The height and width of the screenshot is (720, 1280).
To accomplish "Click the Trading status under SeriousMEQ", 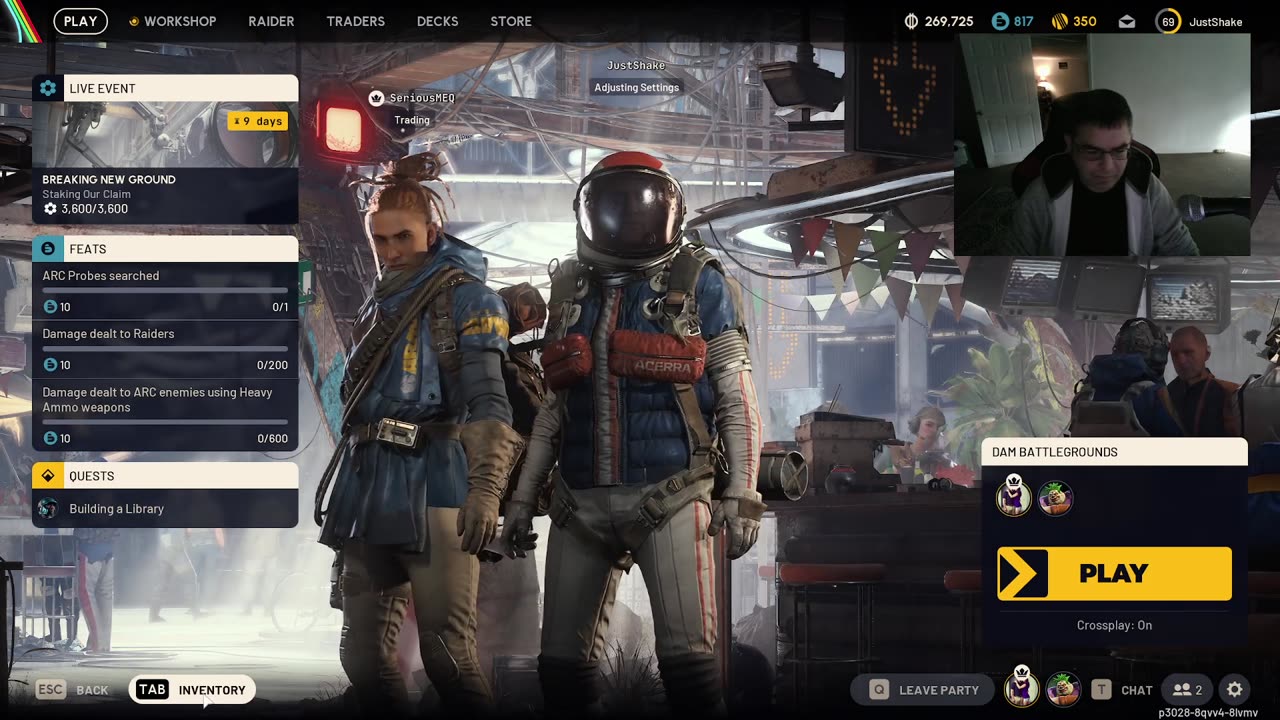I will 412,120.
